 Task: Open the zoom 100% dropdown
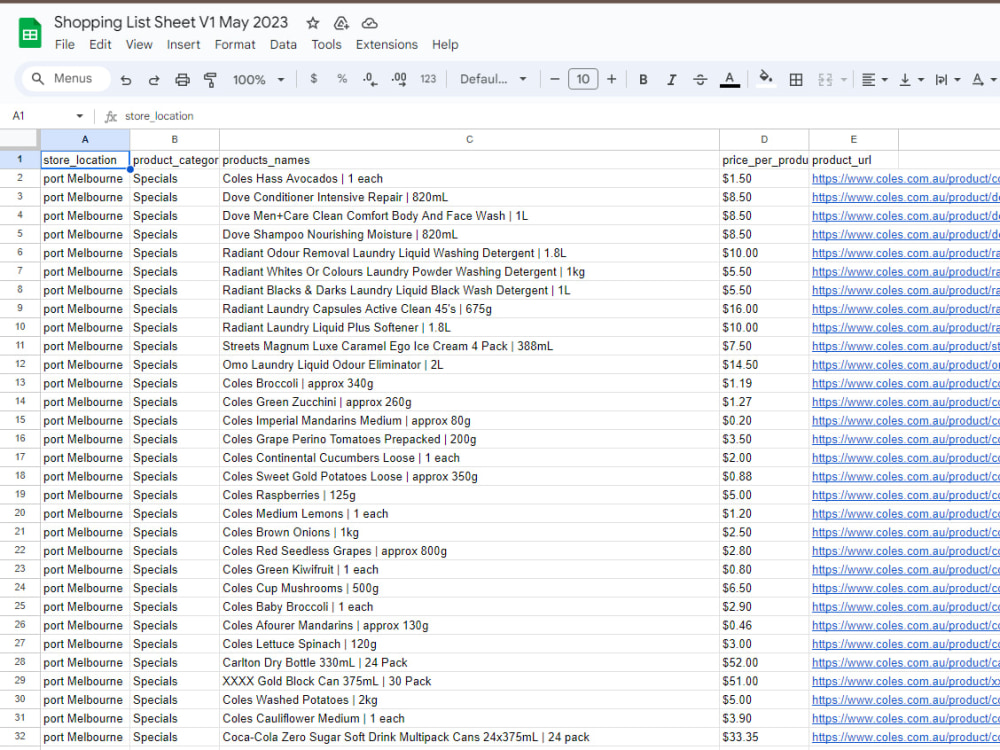pos(258,80)
